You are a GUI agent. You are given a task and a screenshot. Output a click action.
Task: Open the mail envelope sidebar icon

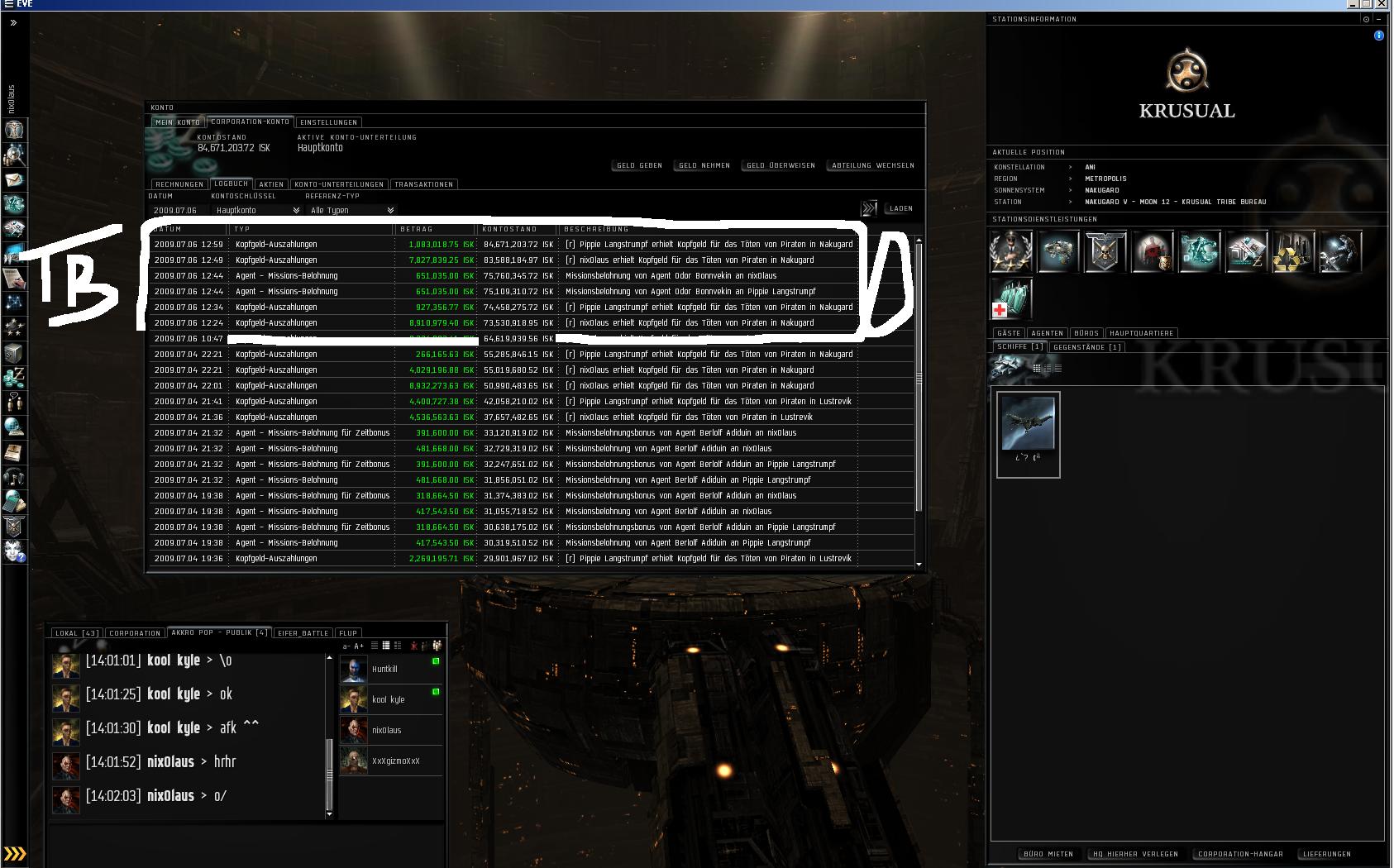[14, 179]
